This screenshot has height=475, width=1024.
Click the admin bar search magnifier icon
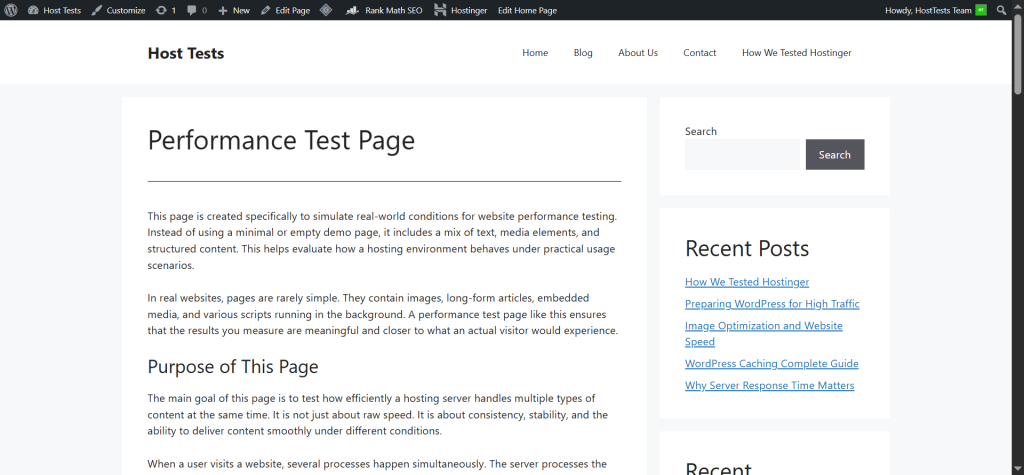point(1002,10)
